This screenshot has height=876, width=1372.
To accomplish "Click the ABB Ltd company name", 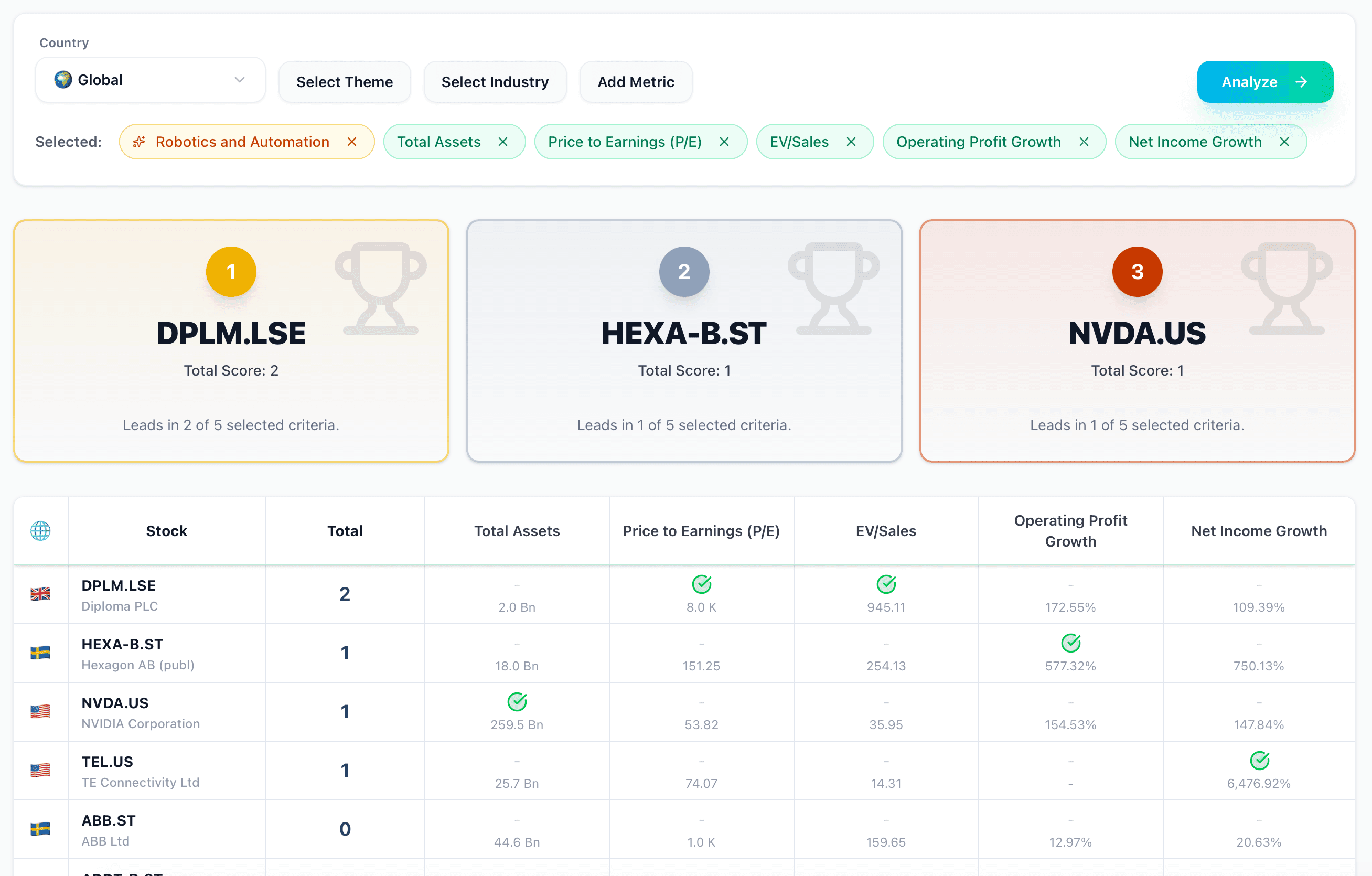I will pos(105,841).
